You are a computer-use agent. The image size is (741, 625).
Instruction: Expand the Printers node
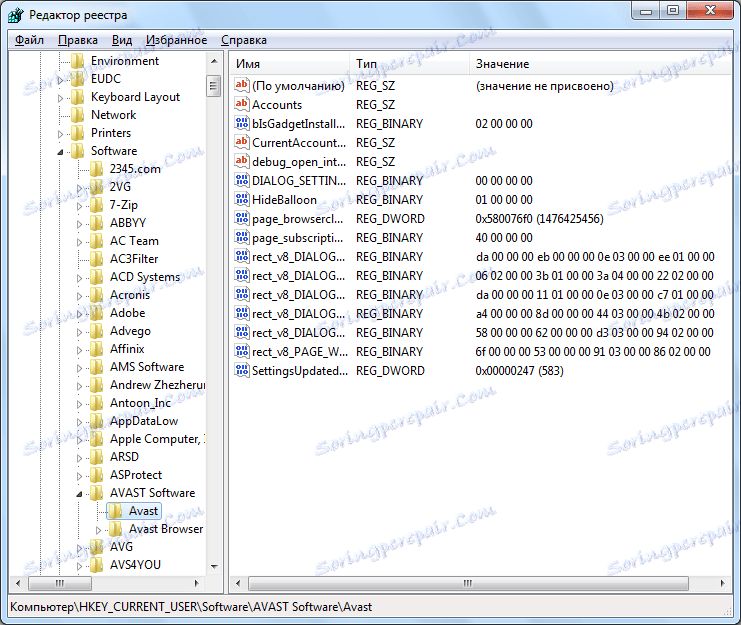click(60, 134)
